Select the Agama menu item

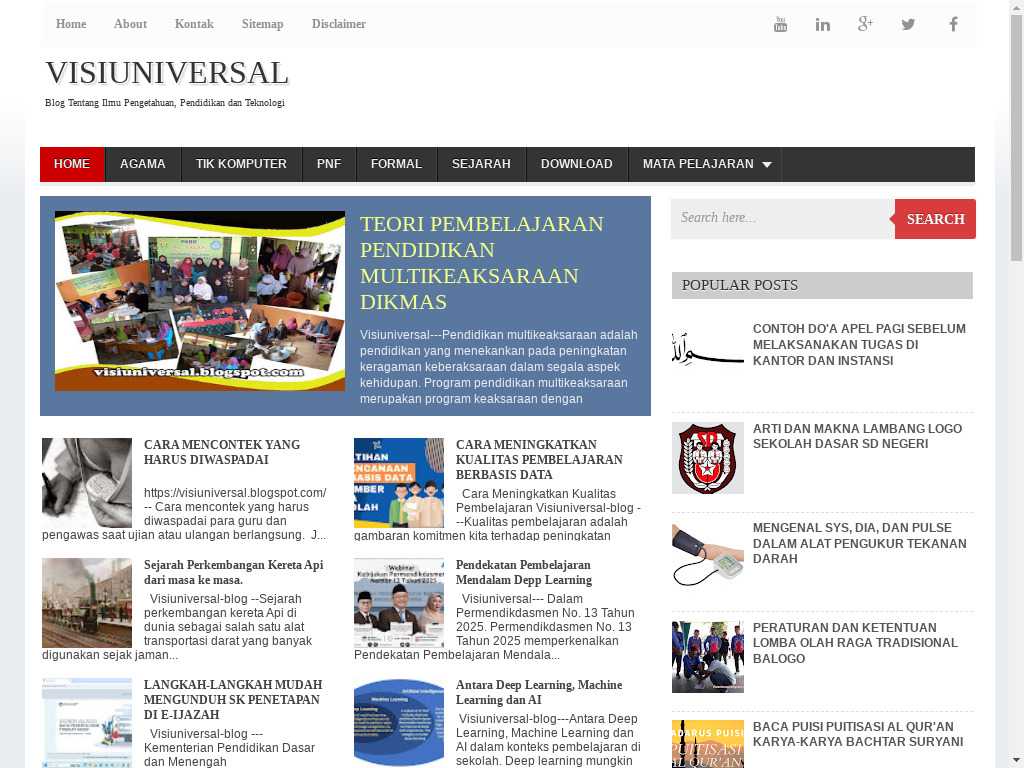tap(142, 164)
